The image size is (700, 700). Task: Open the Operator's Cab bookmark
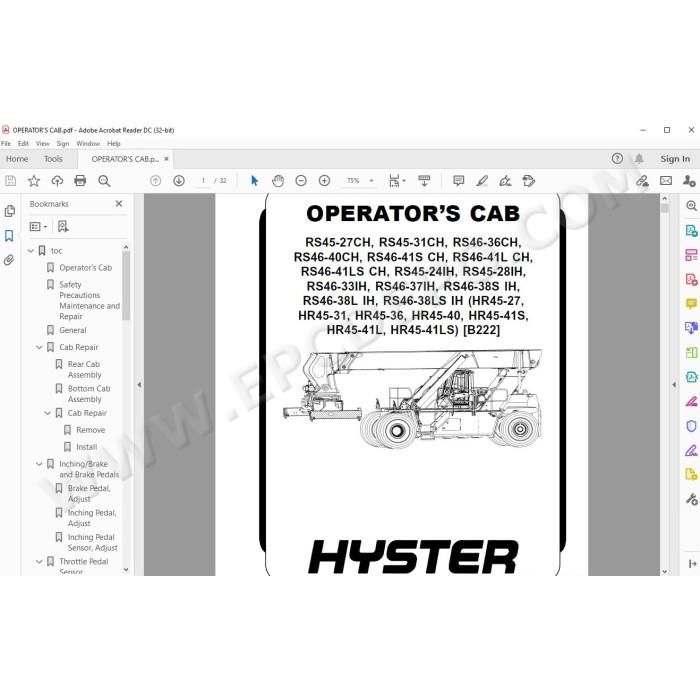pyautogui.click(x=85, y=268)
